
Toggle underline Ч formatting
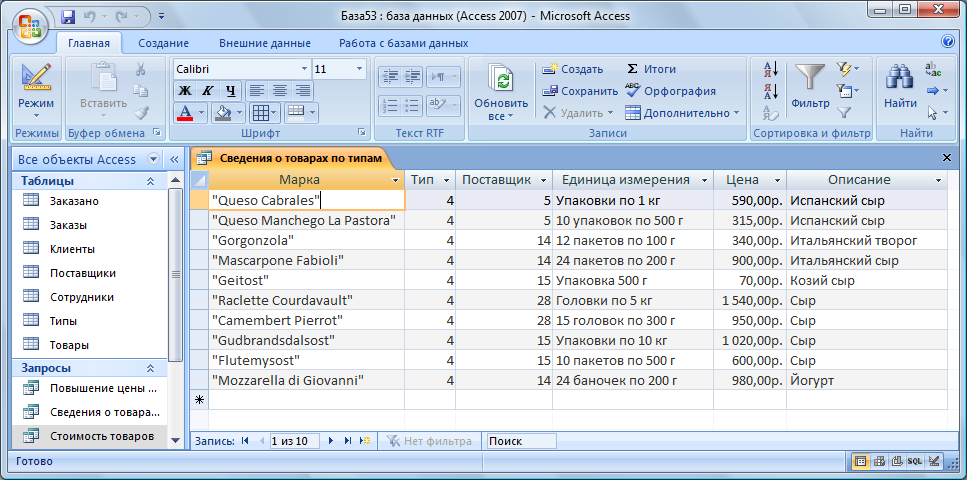tap(230, 91)
